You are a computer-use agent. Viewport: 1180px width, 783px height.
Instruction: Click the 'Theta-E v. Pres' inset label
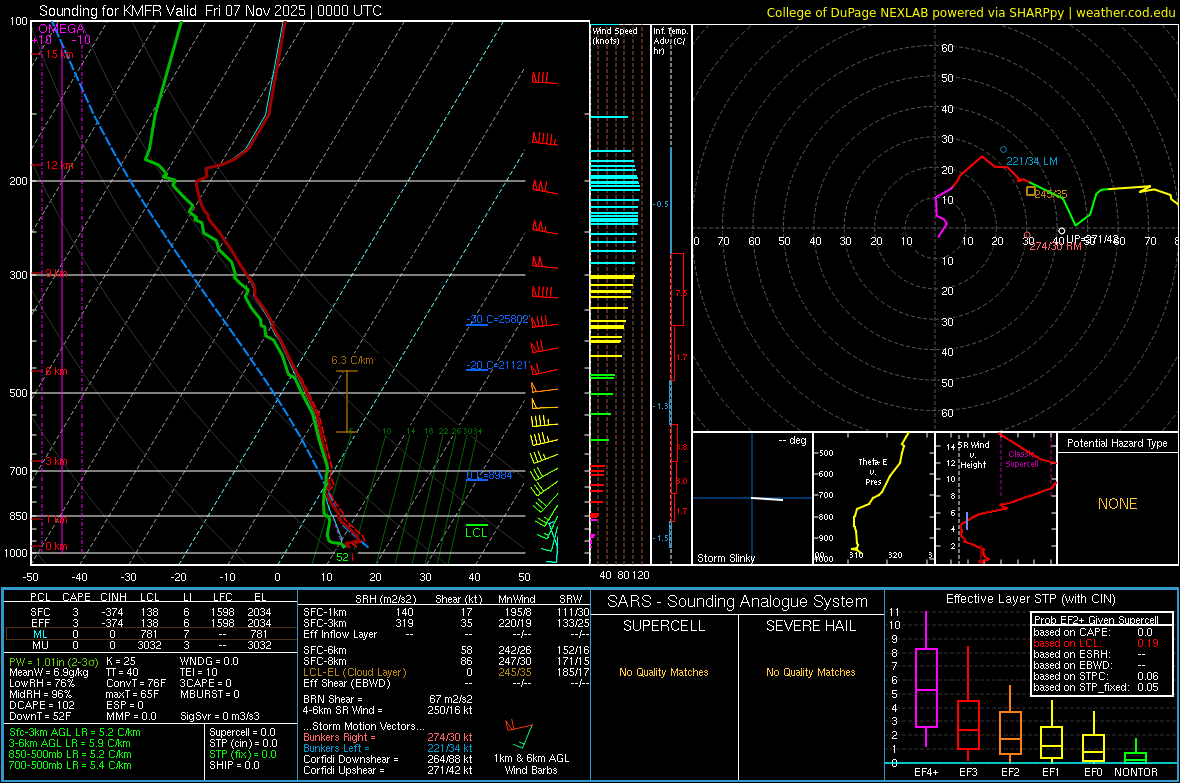(x=873, y=471)
